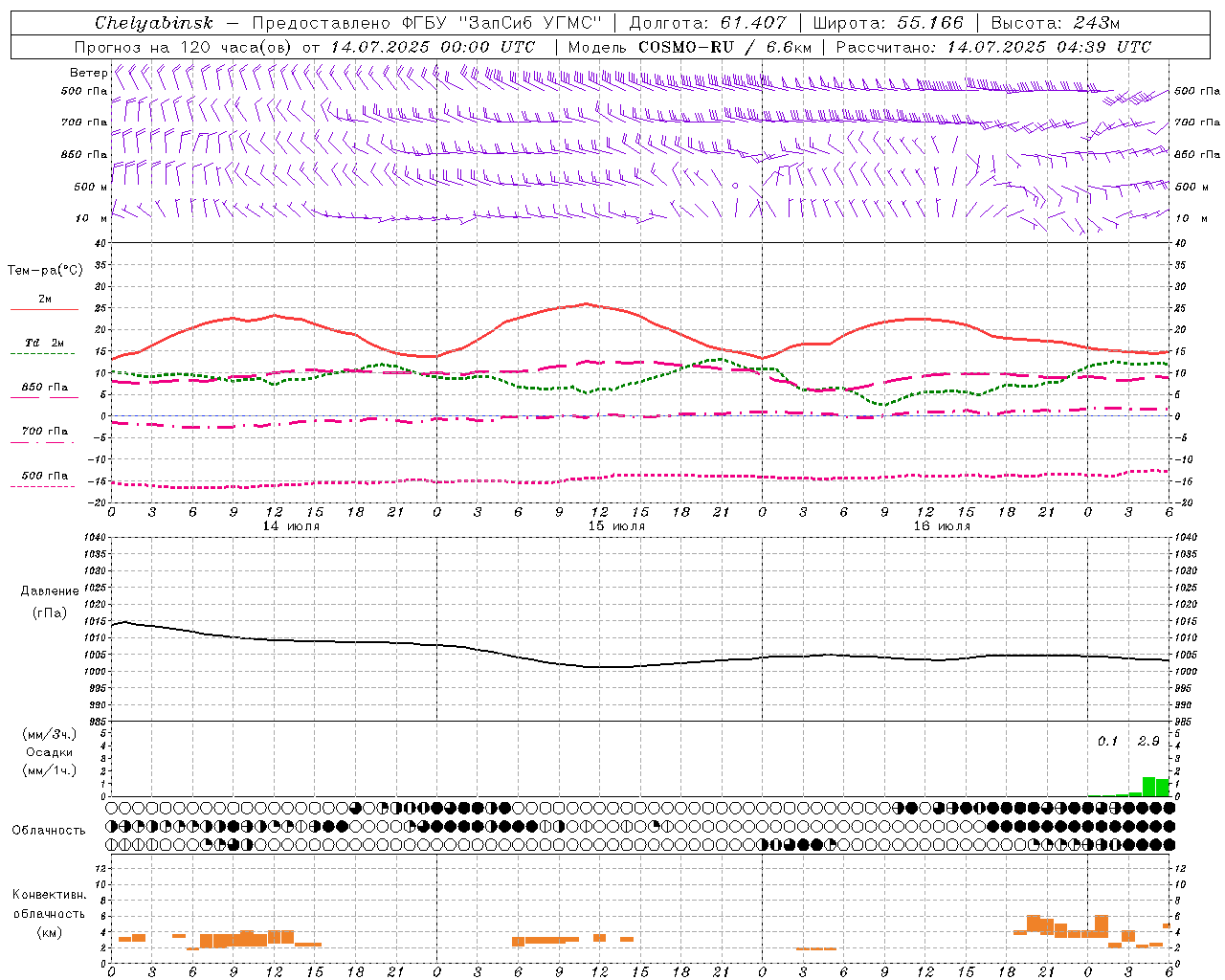This screenshot has width=1225, height=980.
Task: Click the red 2м temperature legend line
Action: 44,309
